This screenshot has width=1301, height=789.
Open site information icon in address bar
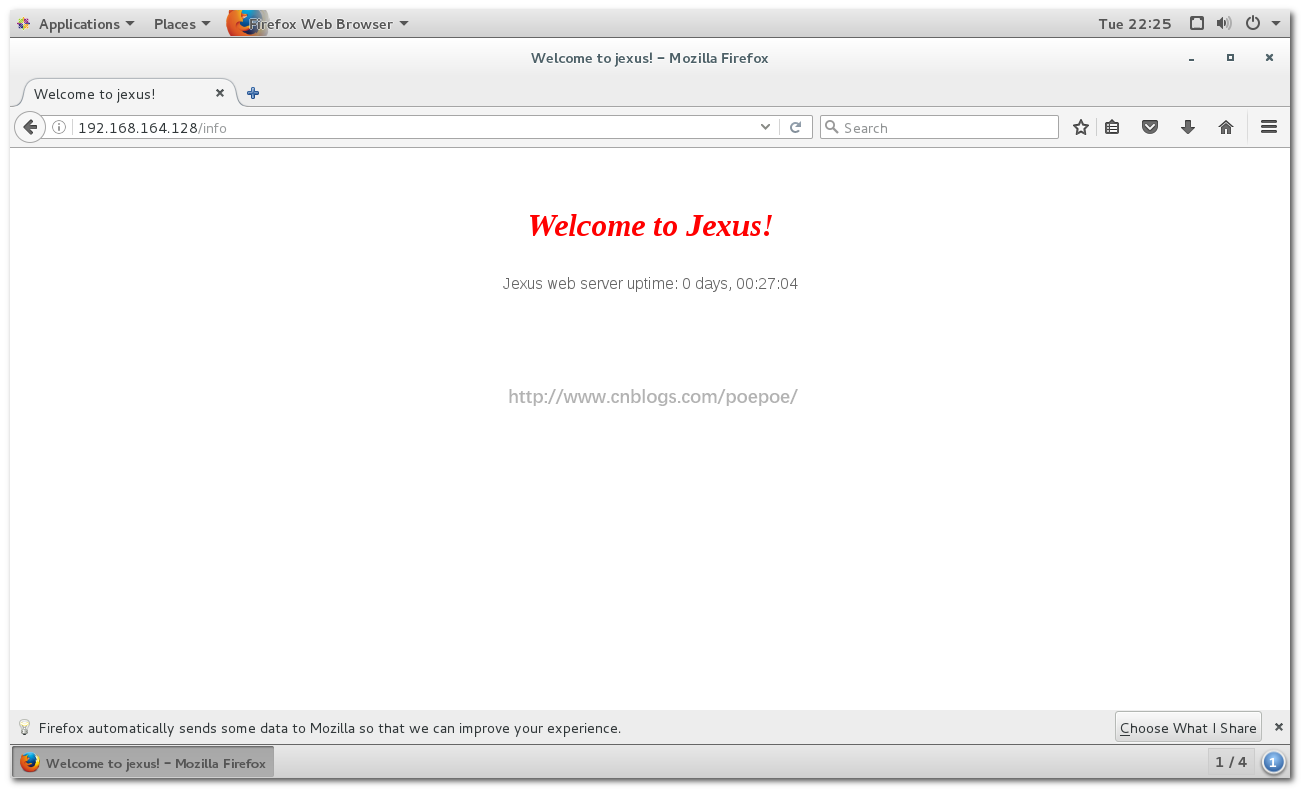click(59, 127)
